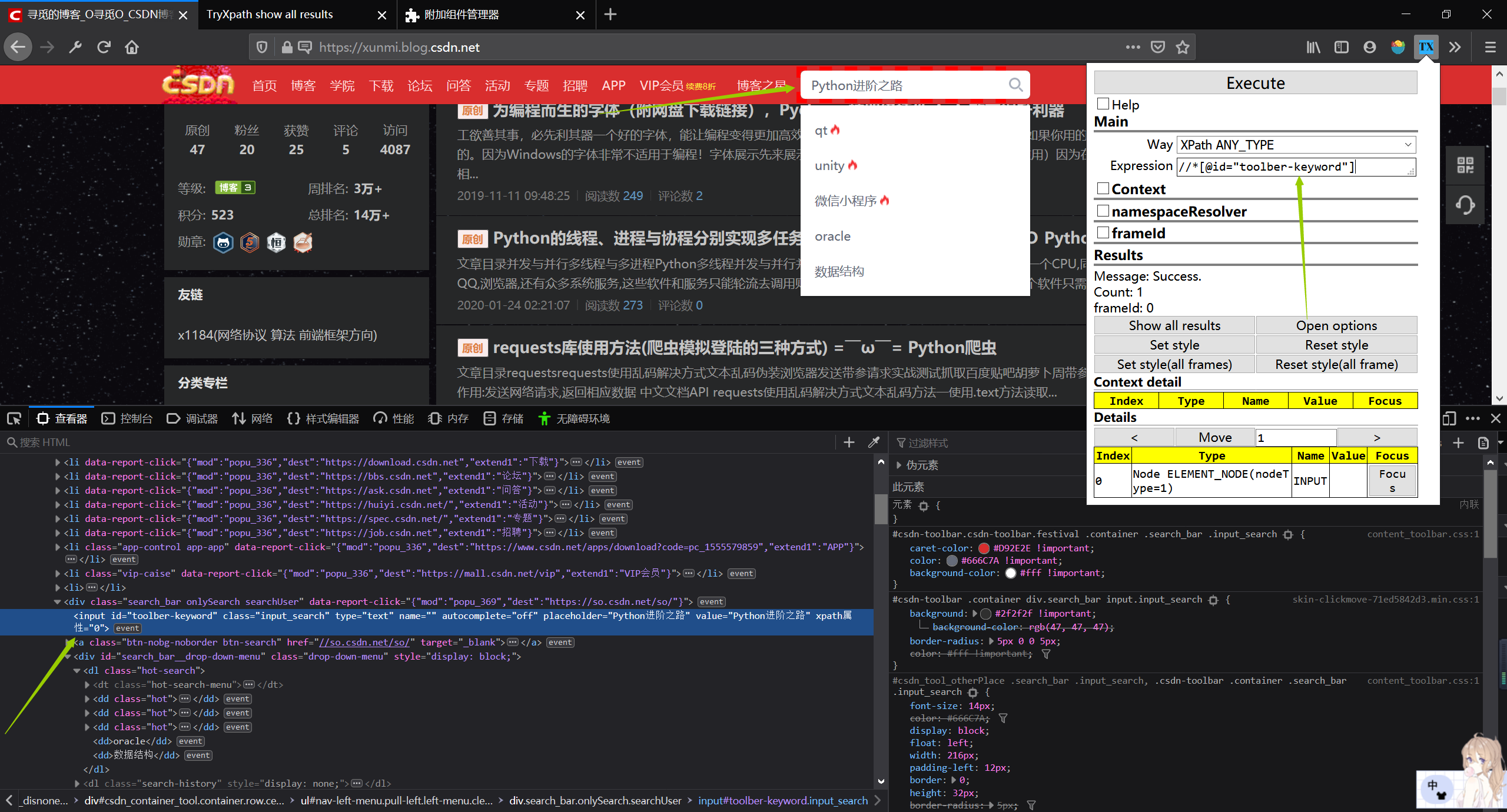The height and width of the screenshot is (812, 1507).
Task: Open the Way XPath ANY_TYPE dropdown
Action: point(1295,145)
